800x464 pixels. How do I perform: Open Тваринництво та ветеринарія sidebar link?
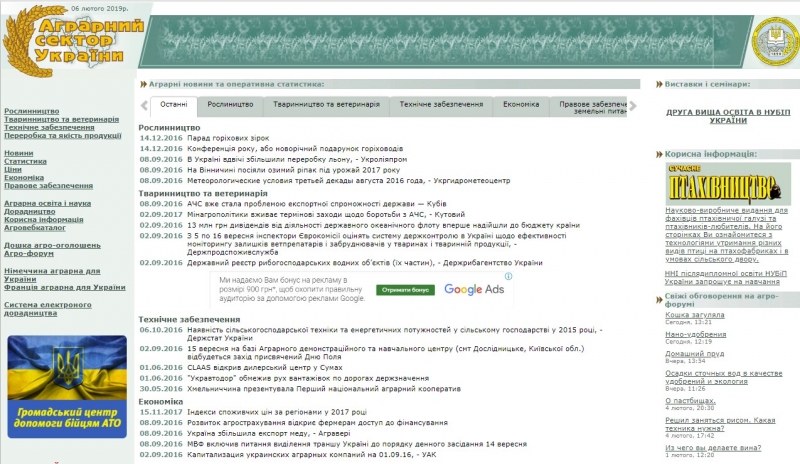pyautogui.click(x=61, y=119)
